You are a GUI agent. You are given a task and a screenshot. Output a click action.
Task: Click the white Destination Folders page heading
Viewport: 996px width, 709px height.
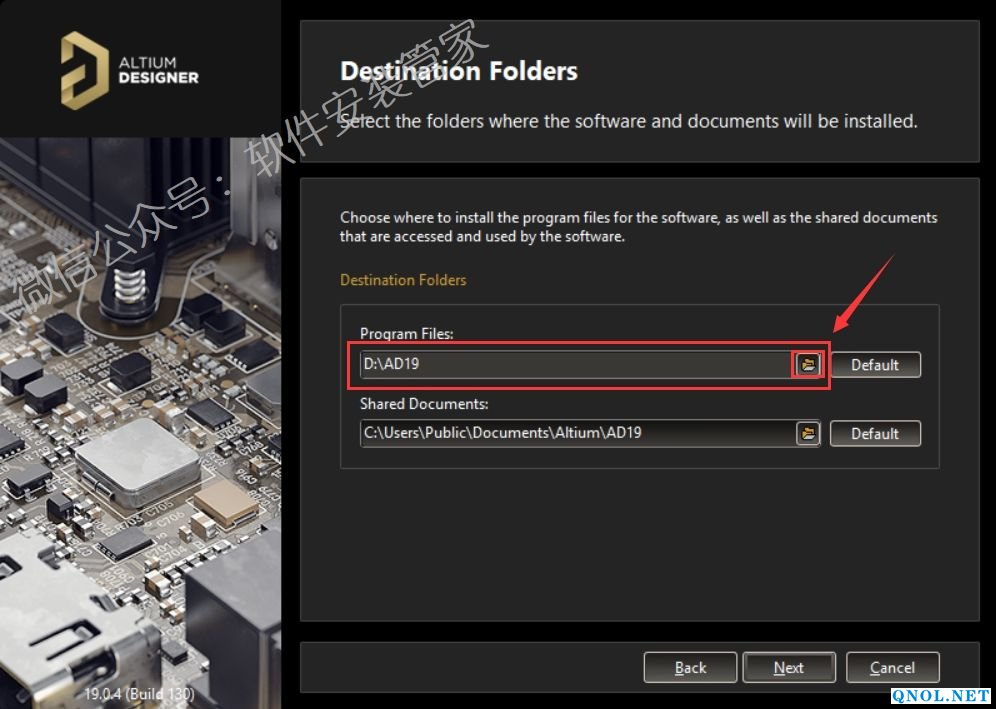click(459, 72)
